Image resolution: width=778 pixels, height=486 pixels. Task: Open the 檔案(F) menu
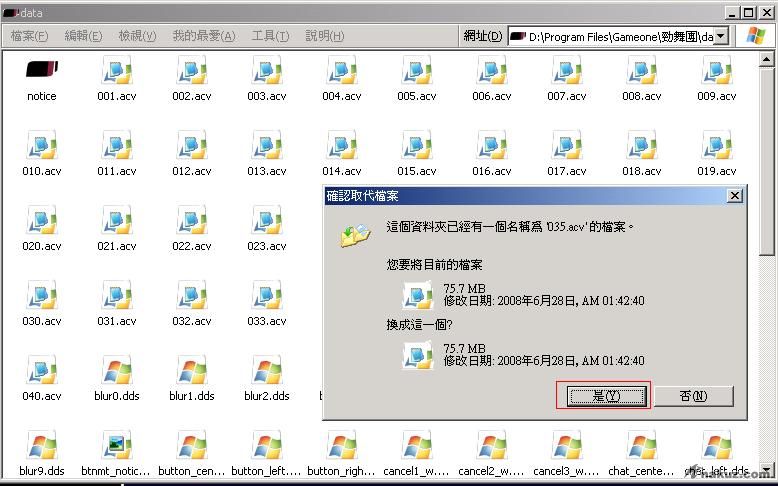tap(29, 36)
